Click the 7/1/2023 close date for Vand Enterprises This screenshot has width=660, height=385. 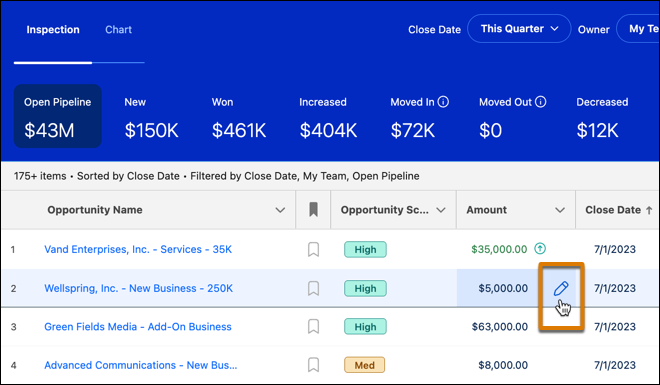click(615, 249)
